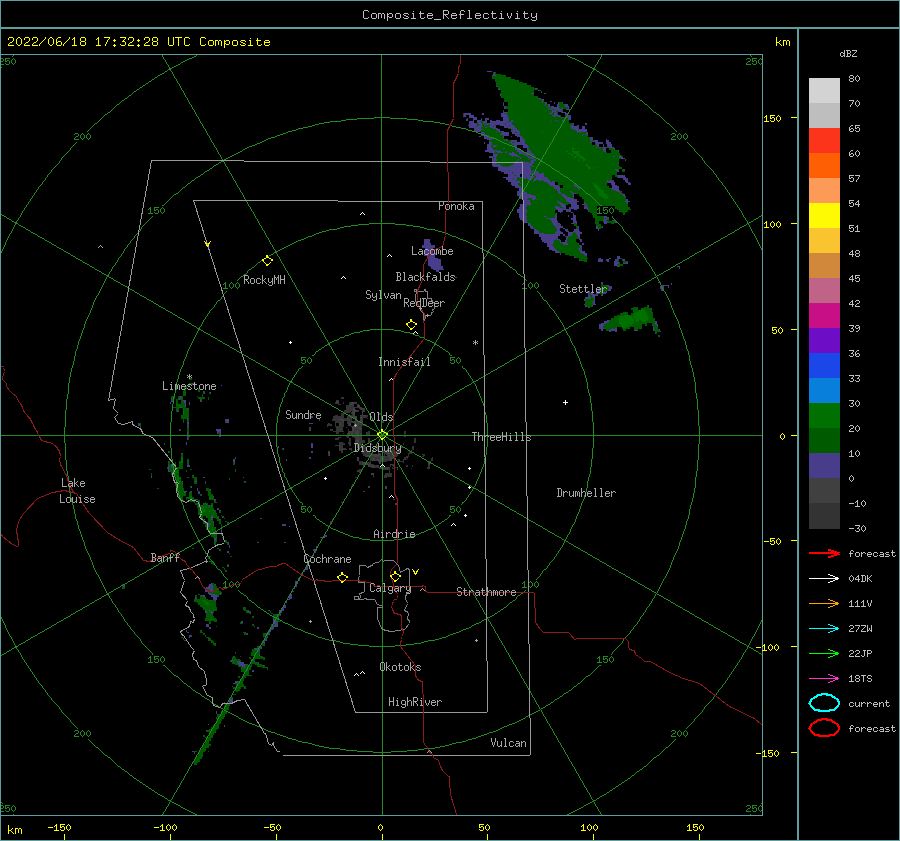Click the Sundre label

coord(303,414)
